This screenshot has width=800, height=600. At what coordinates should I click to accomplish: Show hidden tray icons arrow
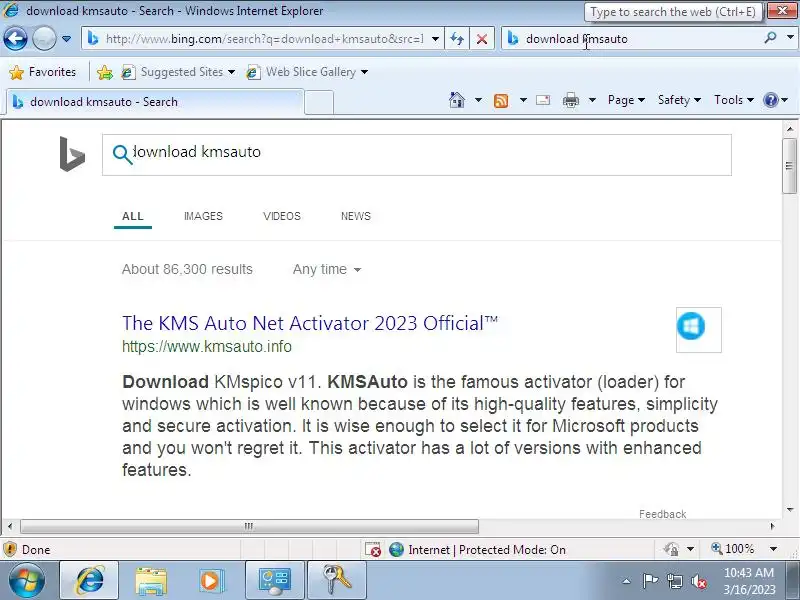pyautogui.click(x=627, y=581)
